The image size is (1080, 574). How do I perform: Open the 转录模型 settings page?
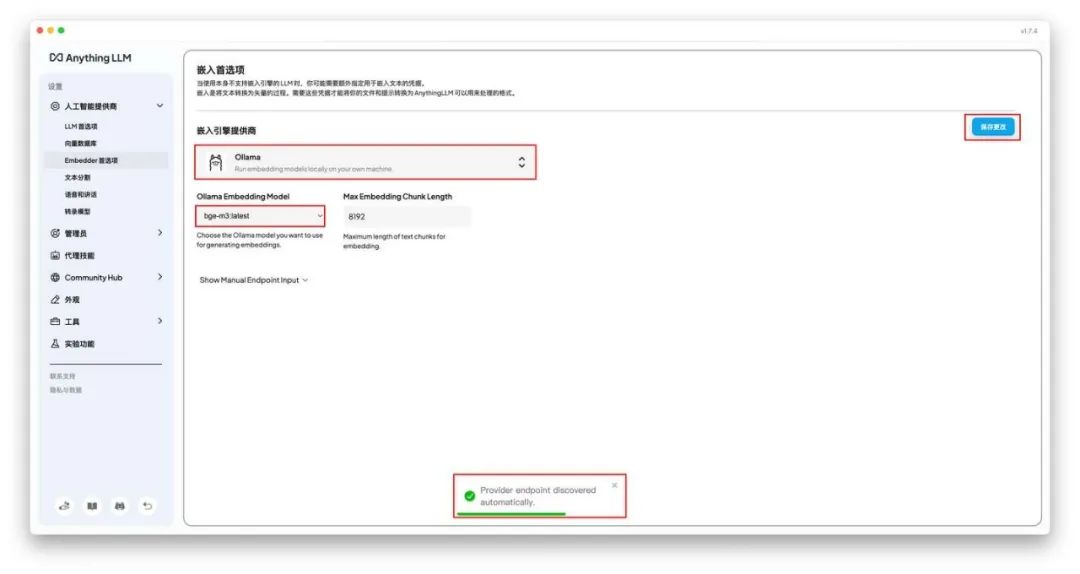click(x=77, y=212)
